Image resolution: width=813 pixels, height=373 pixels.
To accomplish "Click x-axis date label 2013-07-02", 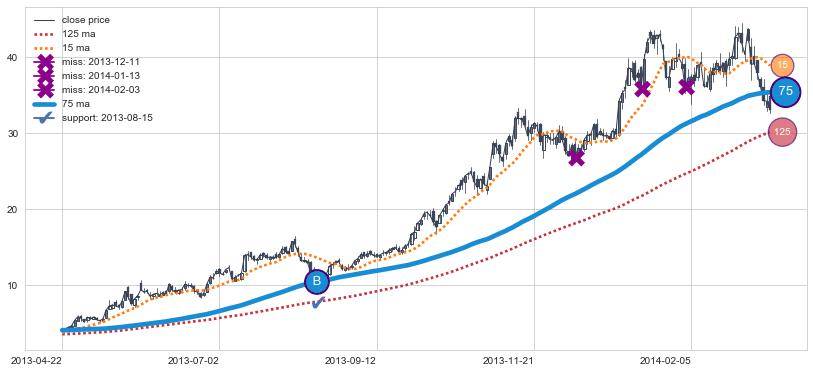I will [x=193, y=360].
